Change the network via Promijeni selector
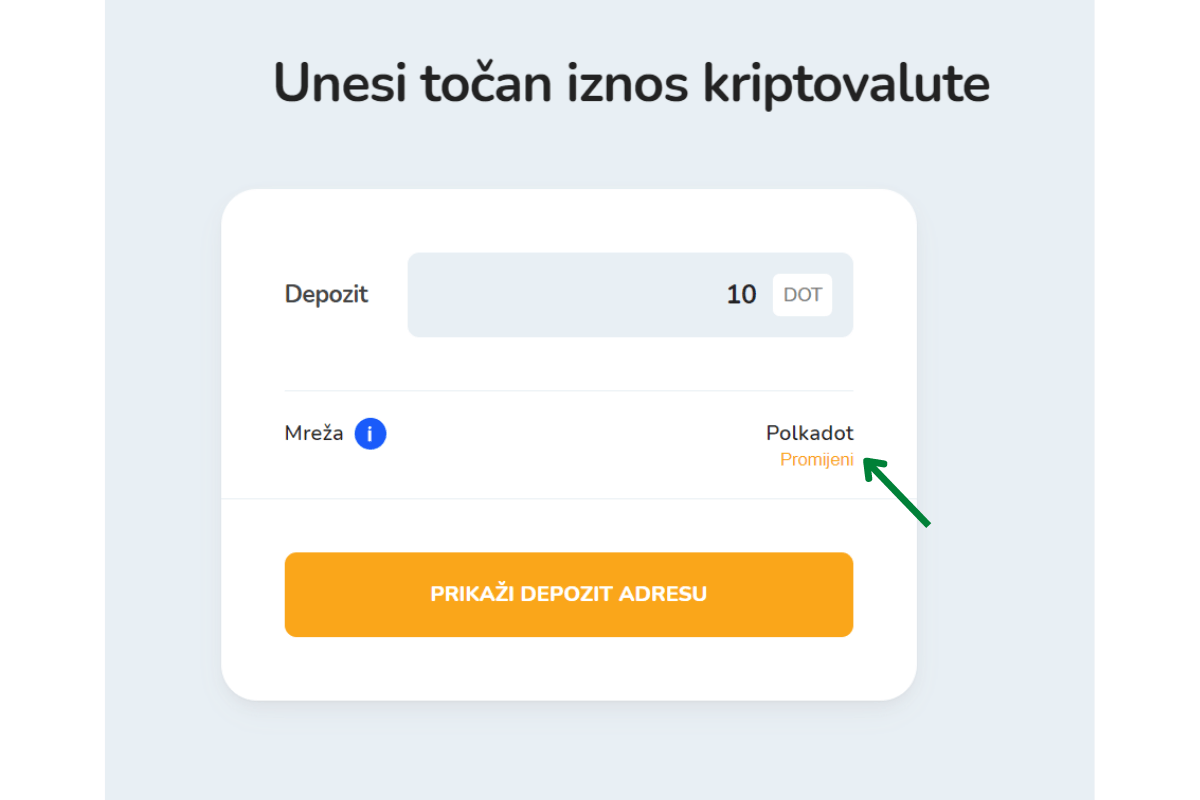The width and height of the screenshot is (1200, 800). click(x=816, y=460)
